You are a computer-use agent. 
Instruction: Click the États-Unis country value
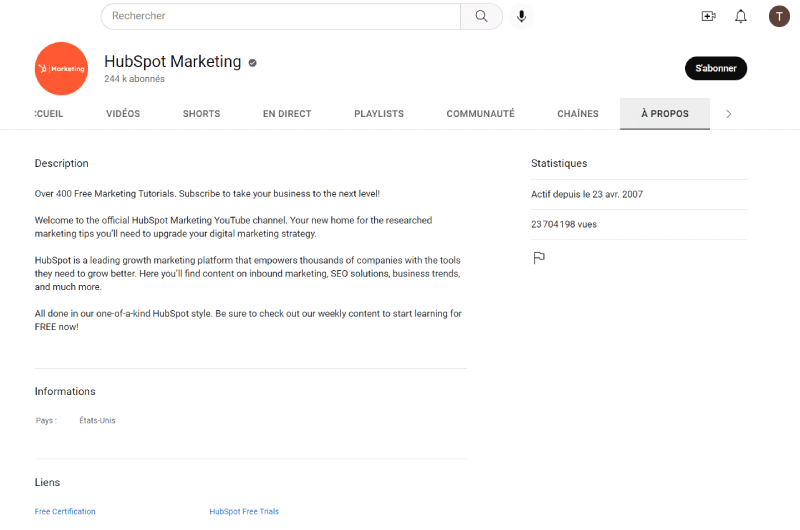pos(97,421)
